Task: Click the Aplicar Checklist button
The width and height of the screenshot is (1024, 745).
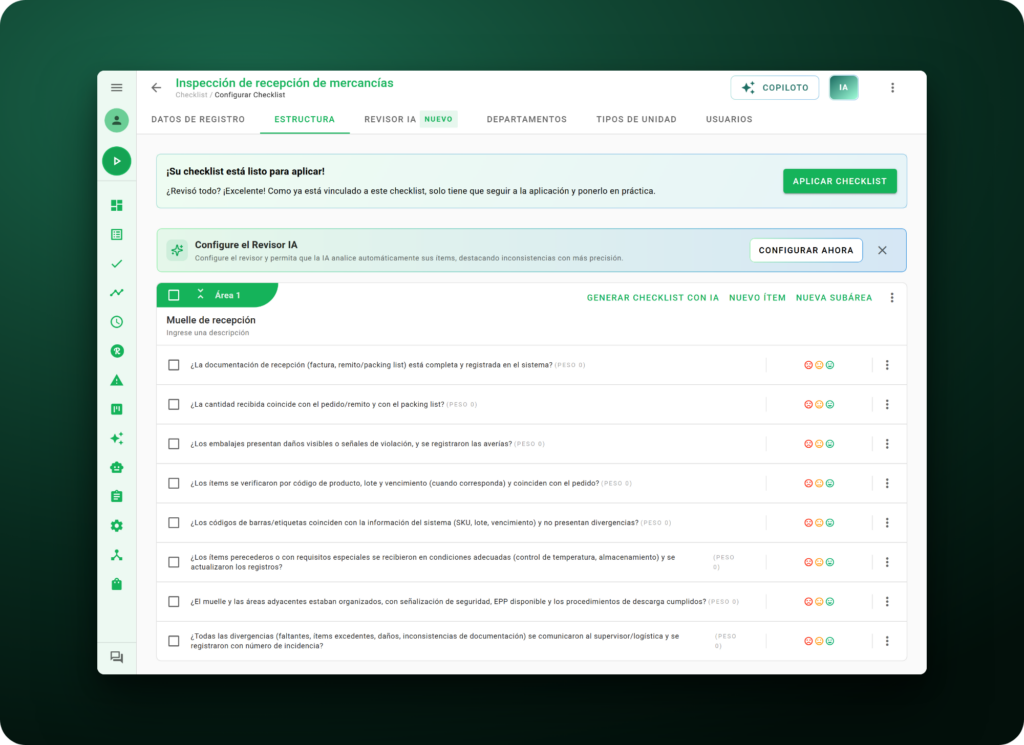Action: point(840,181)
